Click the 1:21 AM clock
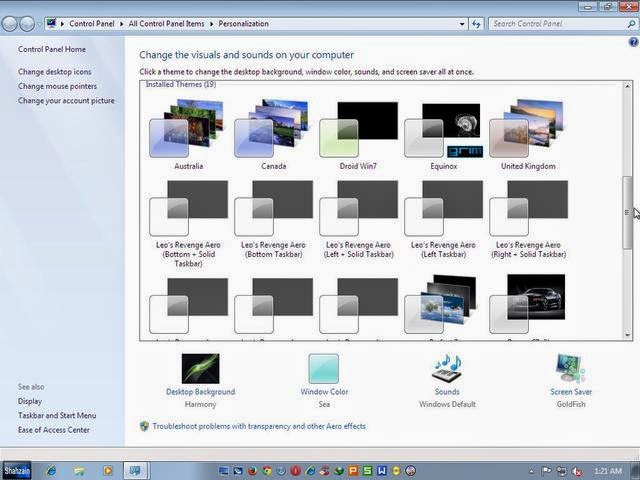This screenshot has width=640, height=480. (608, 471)
